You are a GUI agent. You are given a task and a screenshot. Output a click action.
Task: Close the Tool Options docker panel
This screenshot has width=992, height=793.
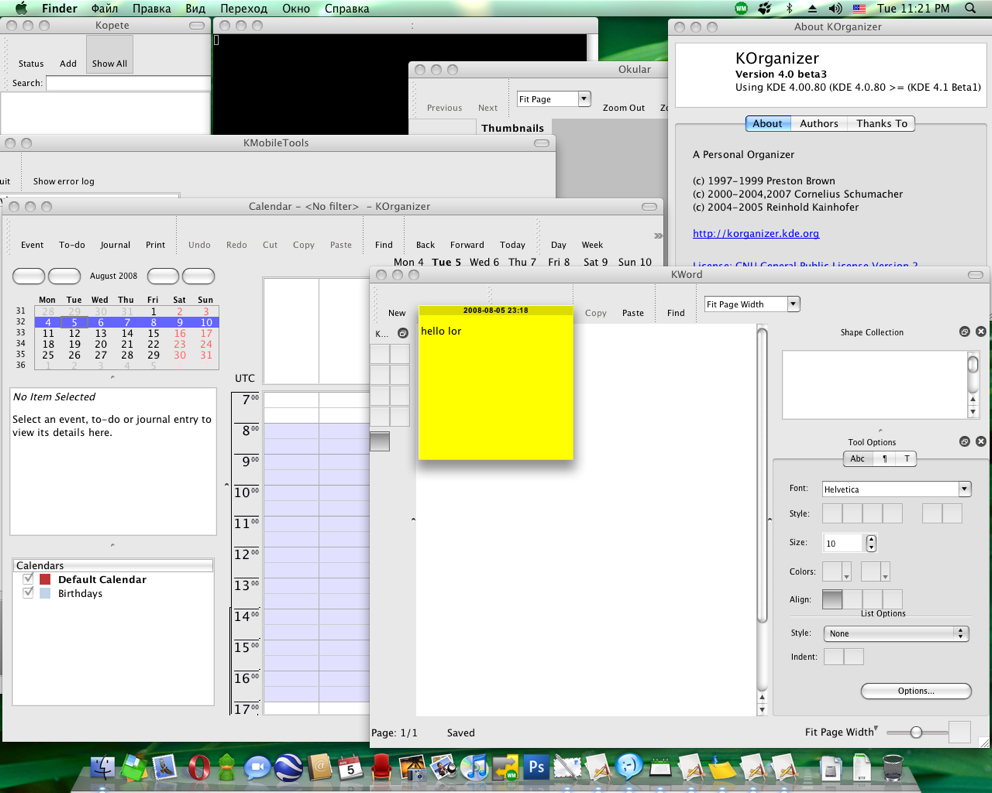point(981,441)
